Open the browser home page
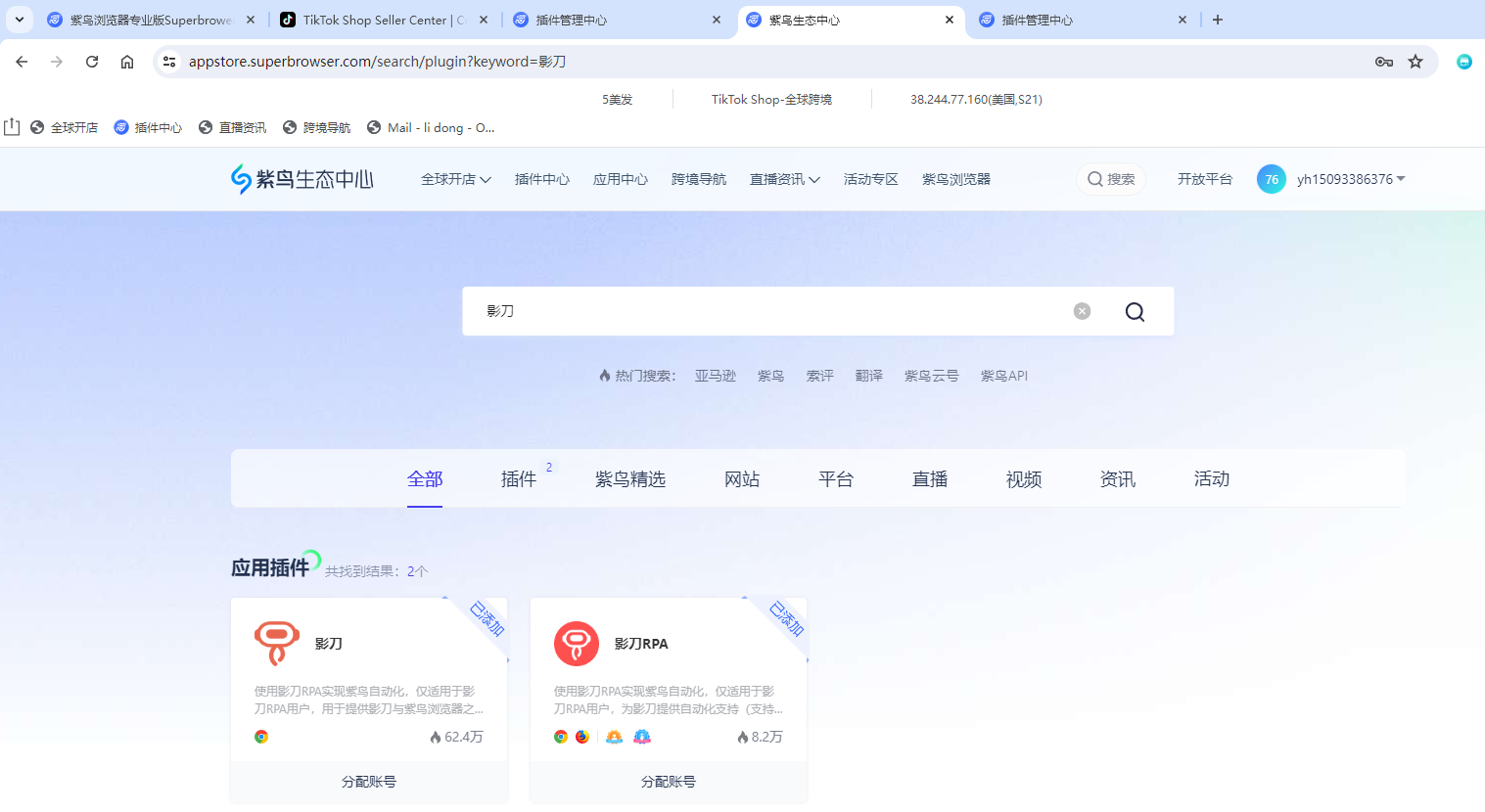Viewport: 1485px width, 812px height. (127, 62)
